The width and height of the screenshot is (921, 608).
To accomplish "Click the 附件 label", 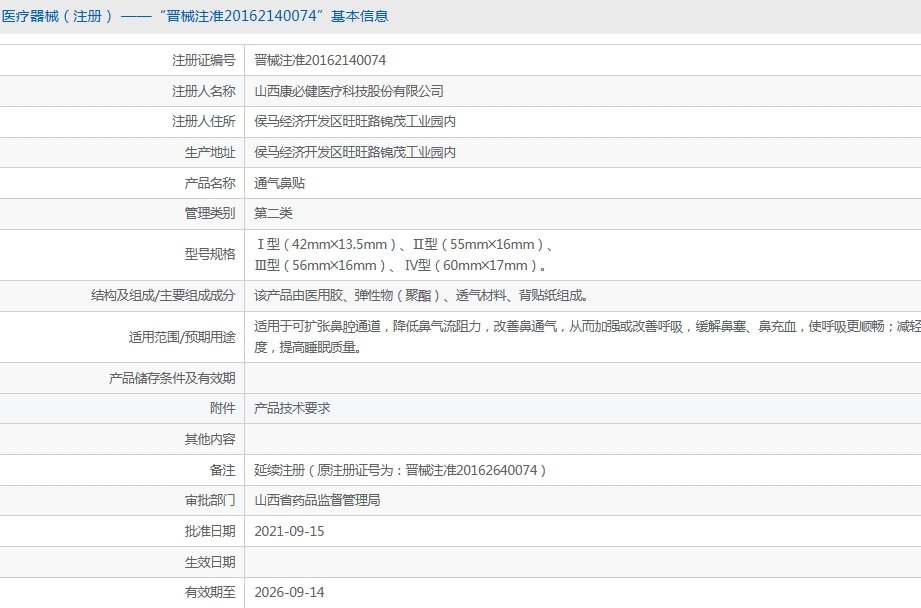I will coord(223,408).
